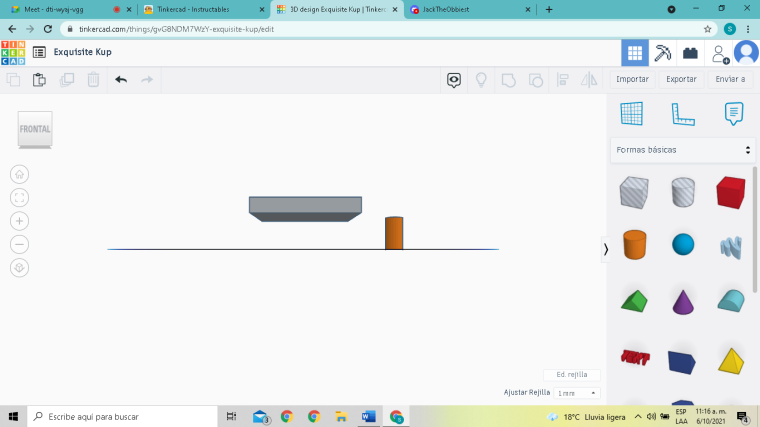The image size is (760, 427).
Task: Open the Blocks pickaxe mode
Action: 662,53
